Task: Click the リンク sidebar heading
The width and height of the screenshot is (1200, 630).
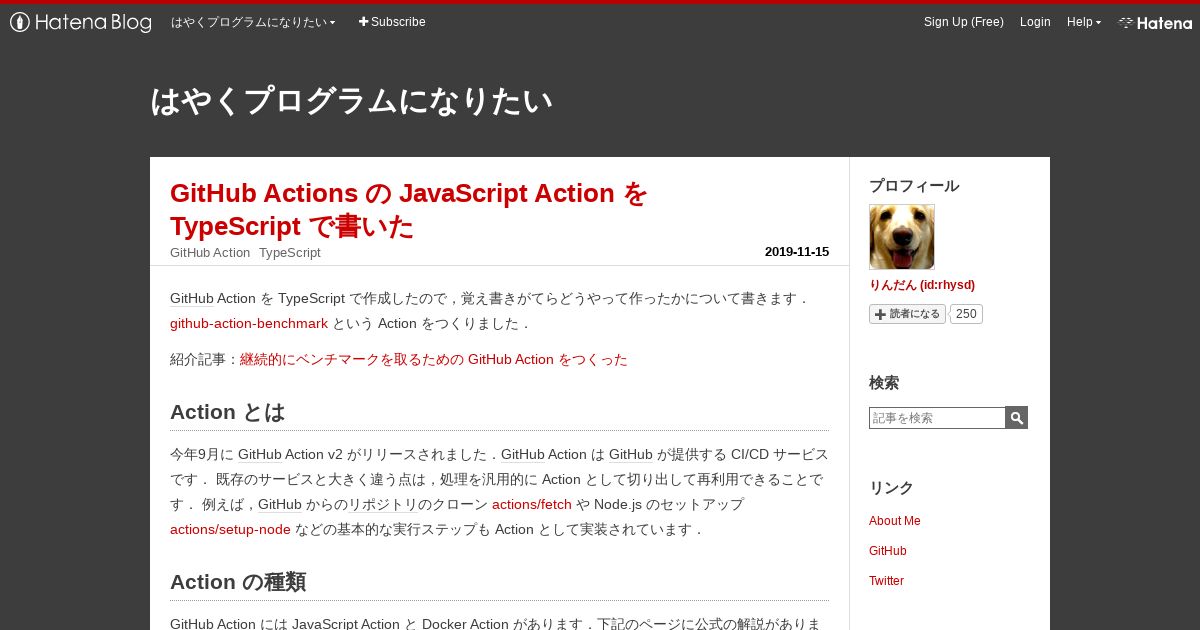Action: tap(891, 488)
